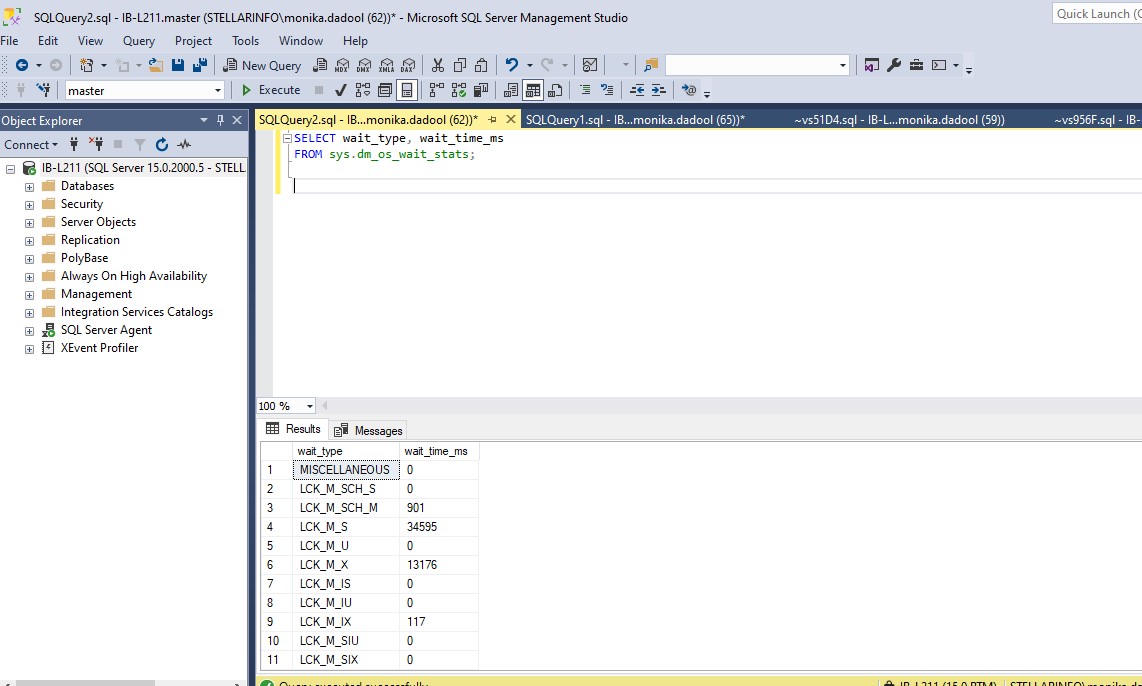Open Activity Monitor from Object Explorer toolbar

[183, 145]
